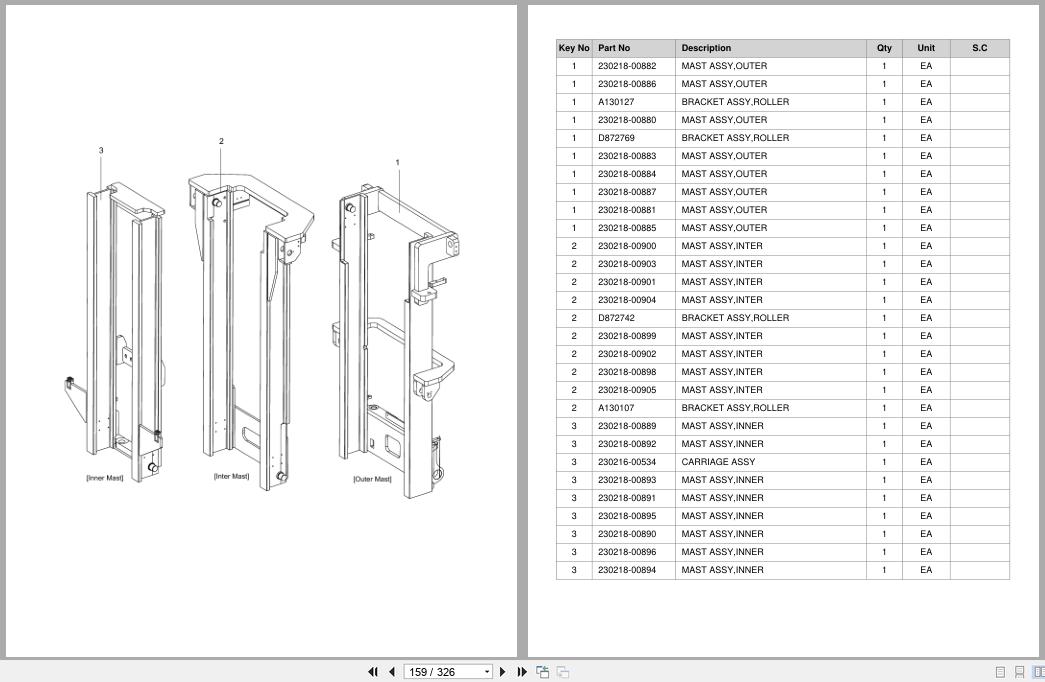This screenshot has width=1045, height=682.
Task: Click the Description column header
Action: tap(770, 48)
